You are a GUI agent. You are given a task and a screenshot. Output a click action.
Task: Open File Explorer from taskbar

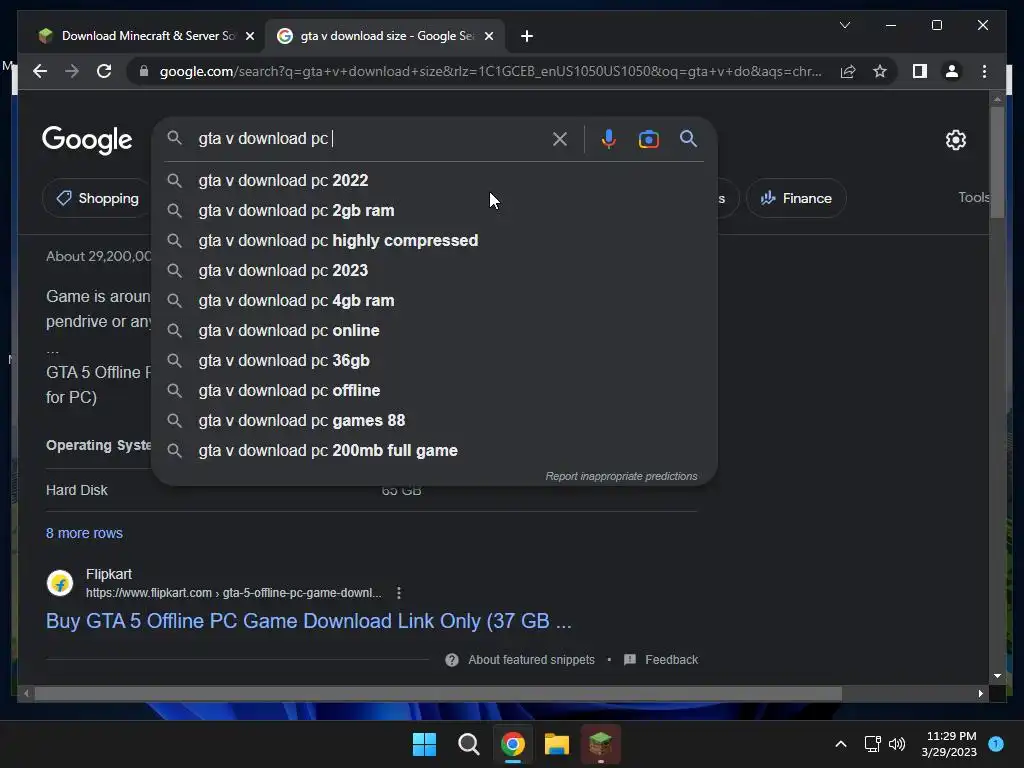pos(557,744)
